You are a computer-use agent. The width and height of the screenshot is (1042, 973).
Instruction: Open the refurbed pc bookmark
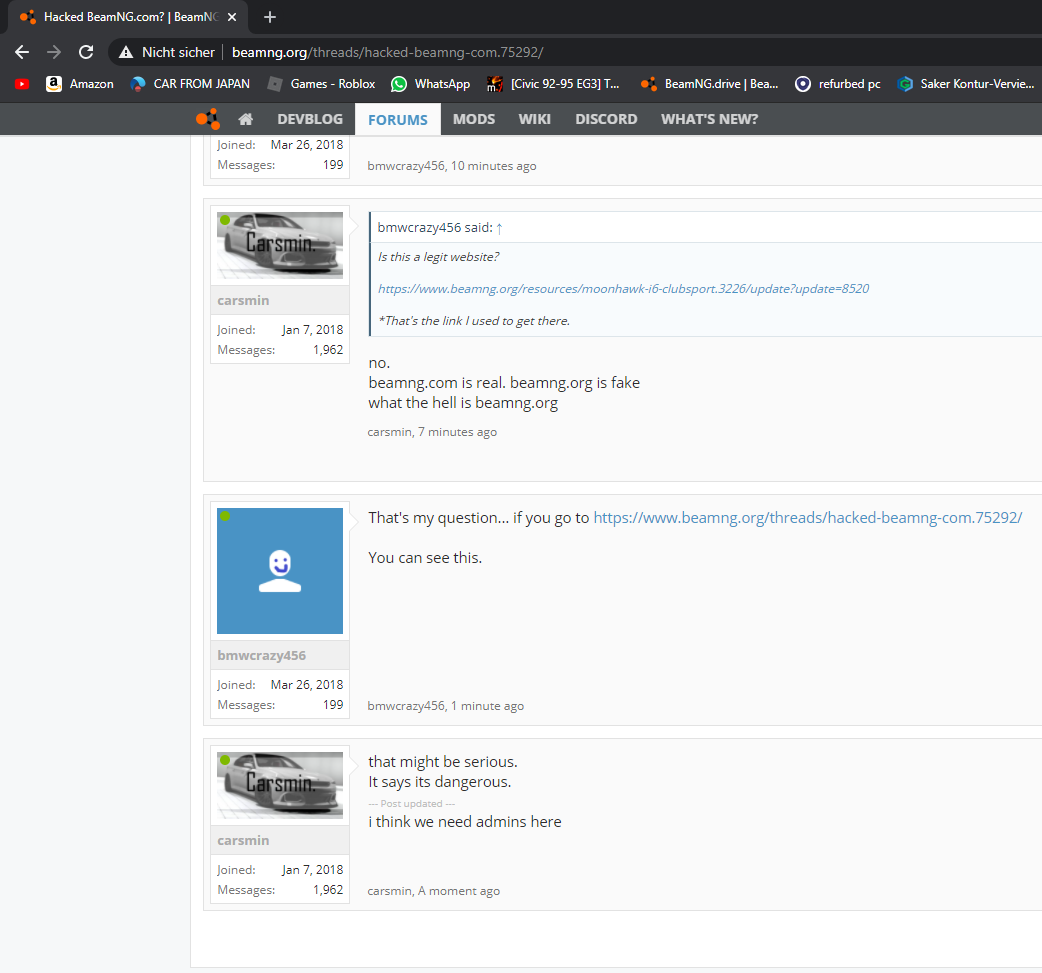pyautogui.click(x=837, y=84)
